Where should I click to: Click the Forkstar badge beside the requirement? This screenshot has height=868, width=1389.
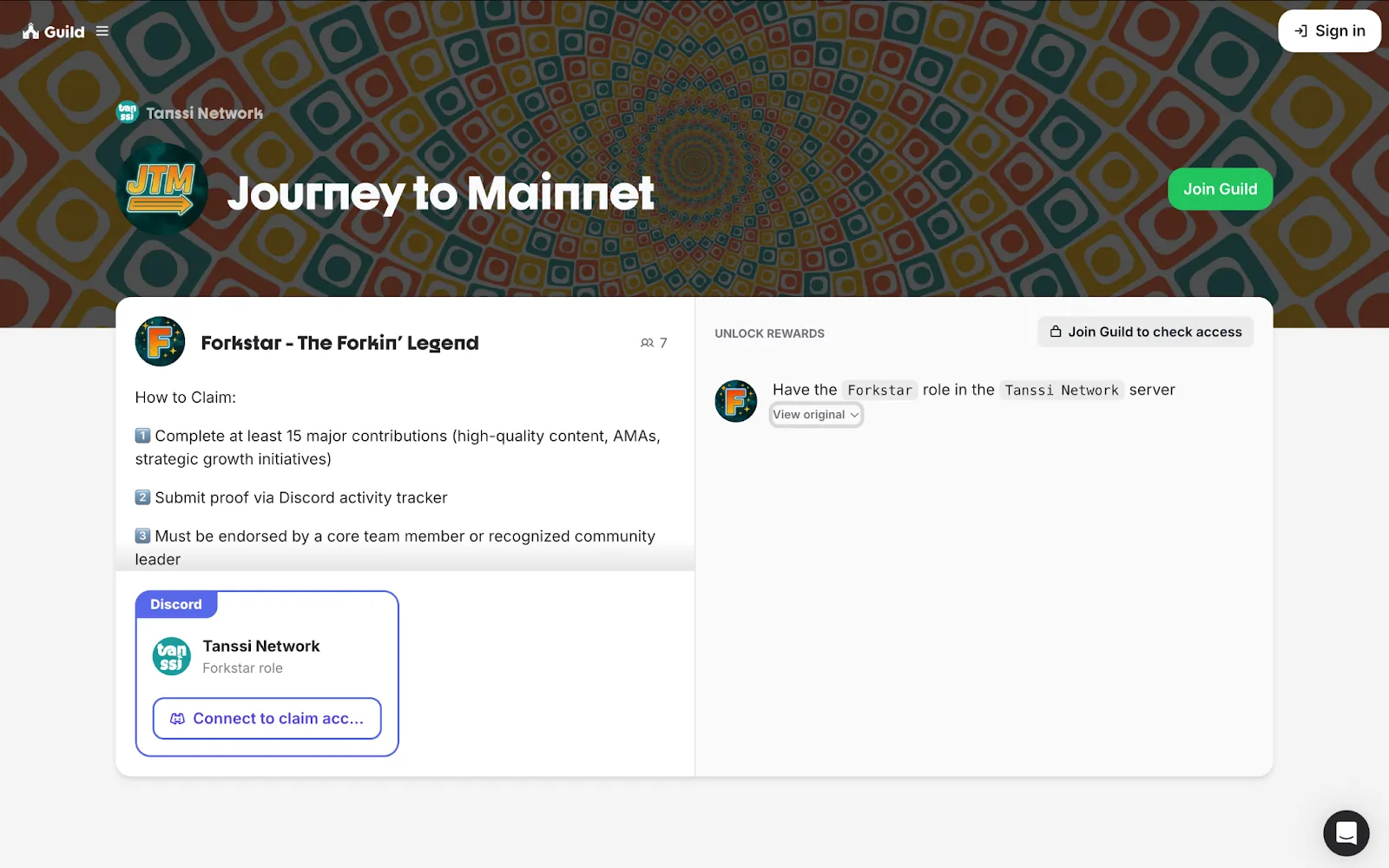(x=736, y=401)
